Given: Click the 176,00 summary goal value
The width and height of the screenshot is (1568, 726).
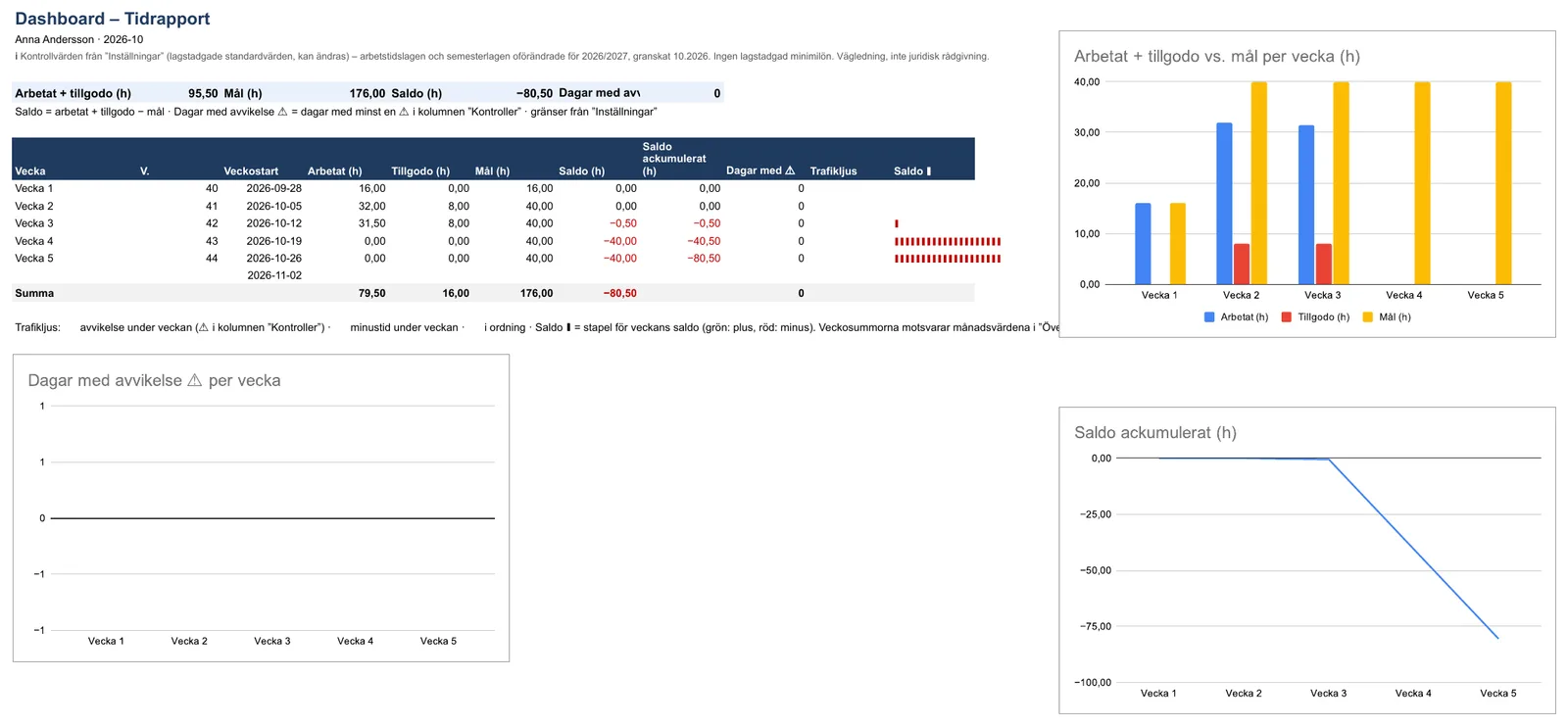Looking at the screenshot, I should pyautogui.click(x=367, y=93).
